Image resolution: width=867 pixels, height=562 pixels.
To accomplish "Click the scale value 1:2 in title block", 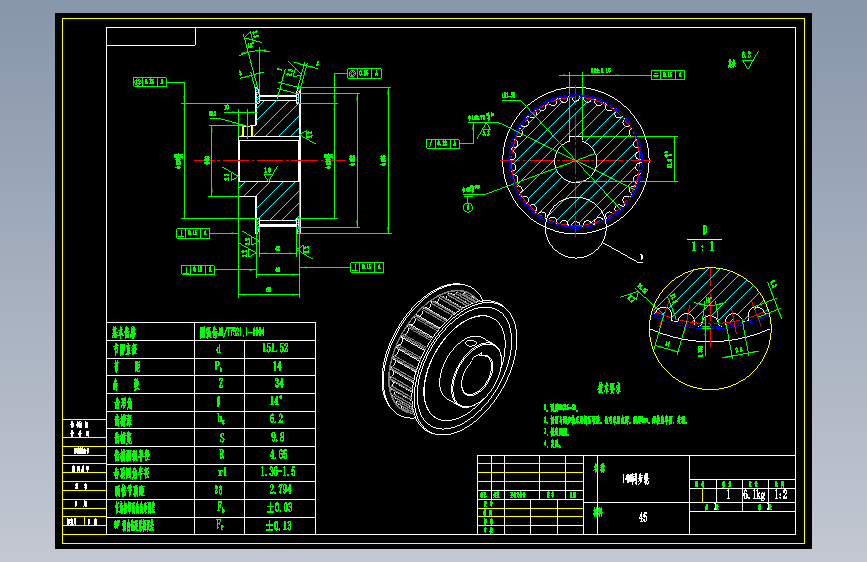I will point(781,495).
